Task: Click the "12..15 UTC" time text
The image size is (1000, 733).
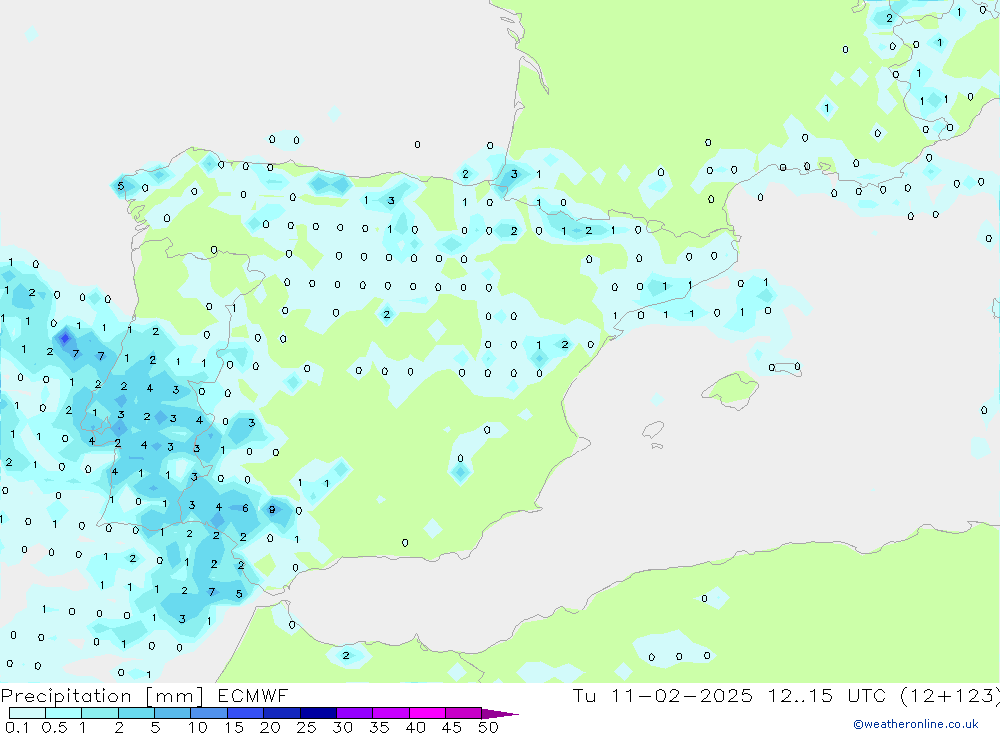Action: click(829, 695)
